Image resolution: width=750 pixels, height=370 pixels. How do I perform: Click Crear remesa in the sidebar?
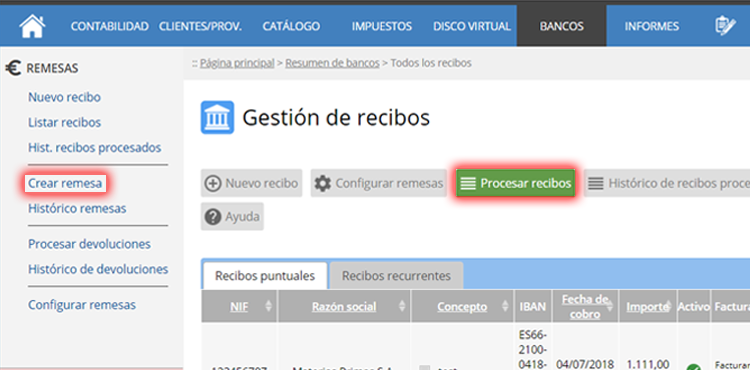point(65,183)
